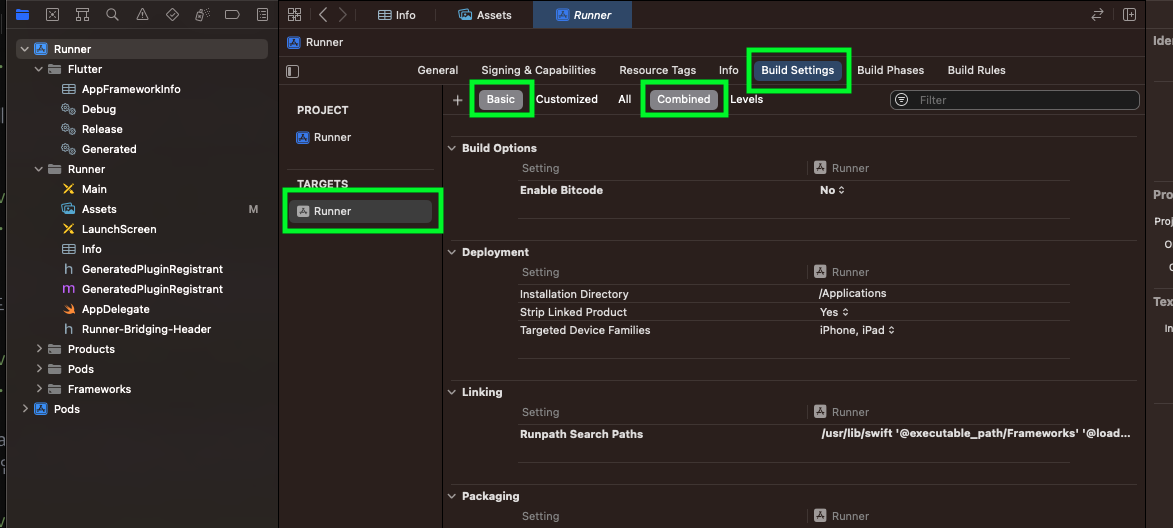
Task: Open the Breakpoint navigator icon
Action: [232, 14]
